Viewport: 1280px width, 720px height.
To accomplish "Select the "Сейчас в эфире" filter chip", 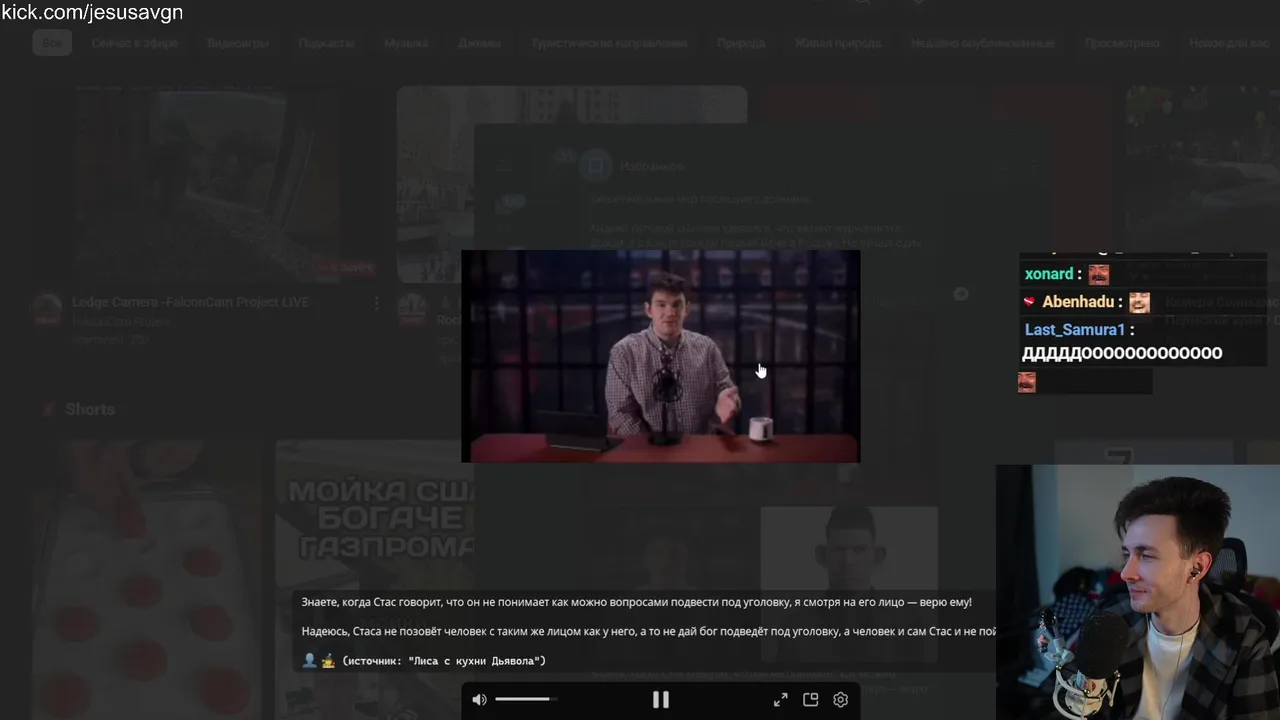I will tap(136, 43).
